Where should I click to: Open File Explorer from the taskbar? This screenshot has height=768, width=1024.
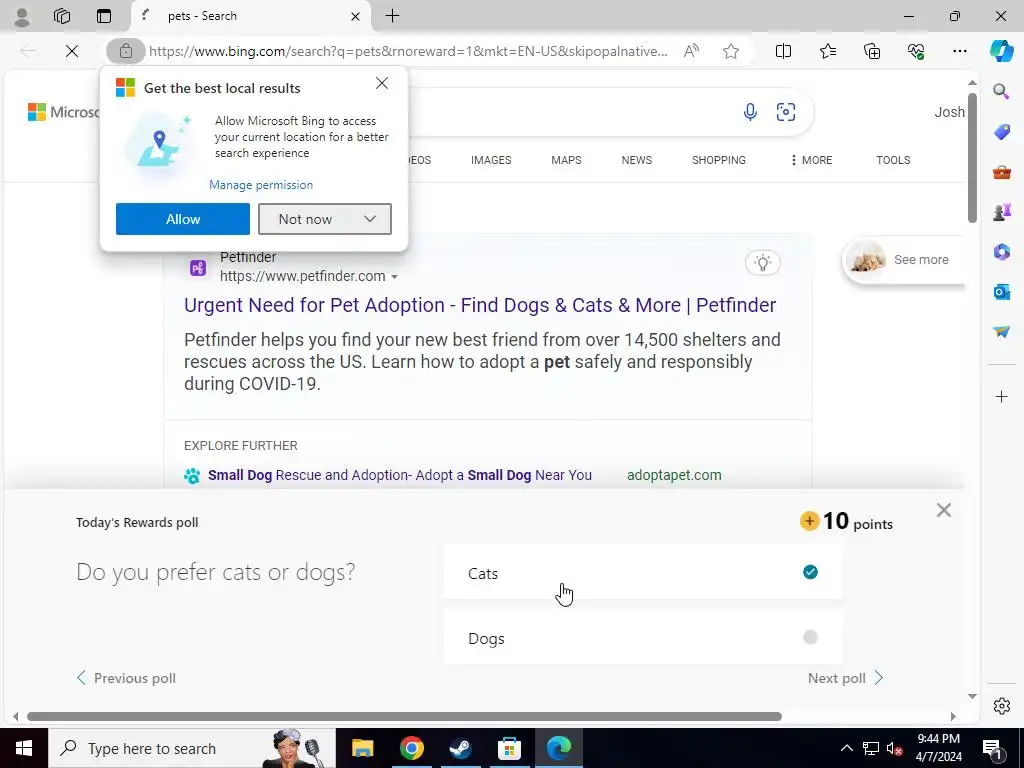362,748
